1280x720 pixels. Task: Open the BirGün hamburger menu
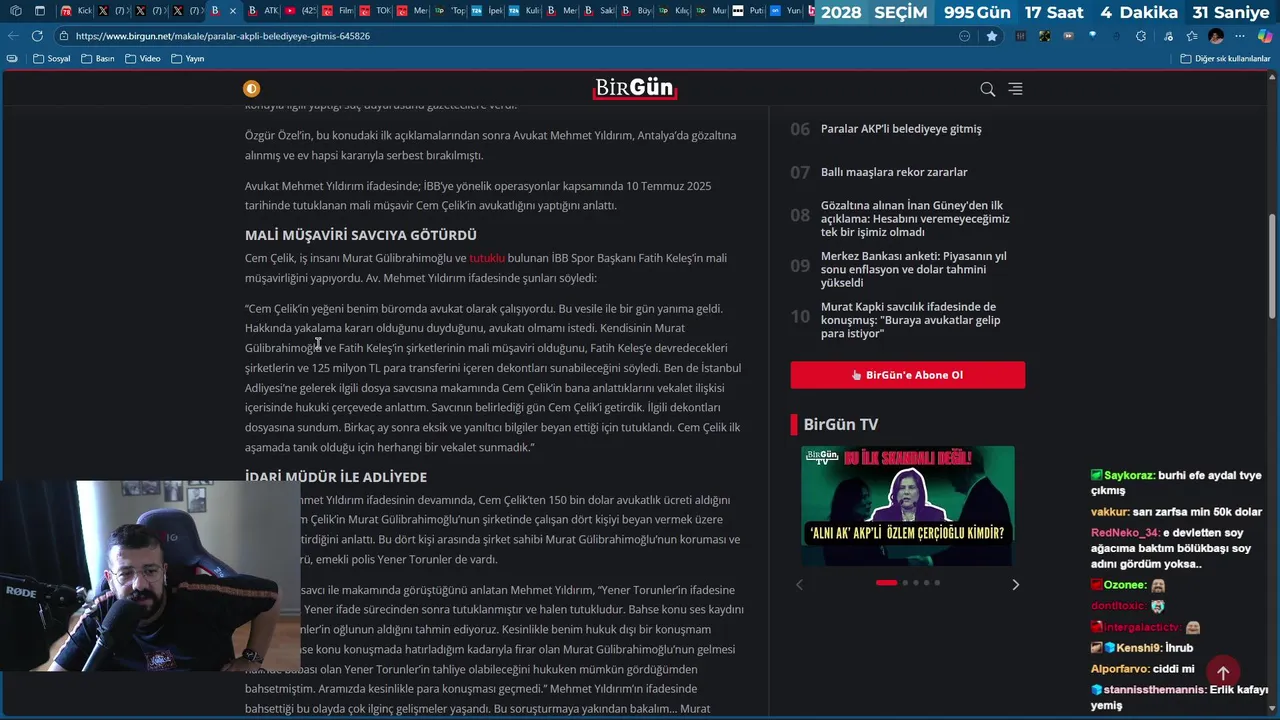pos(1015,89)
